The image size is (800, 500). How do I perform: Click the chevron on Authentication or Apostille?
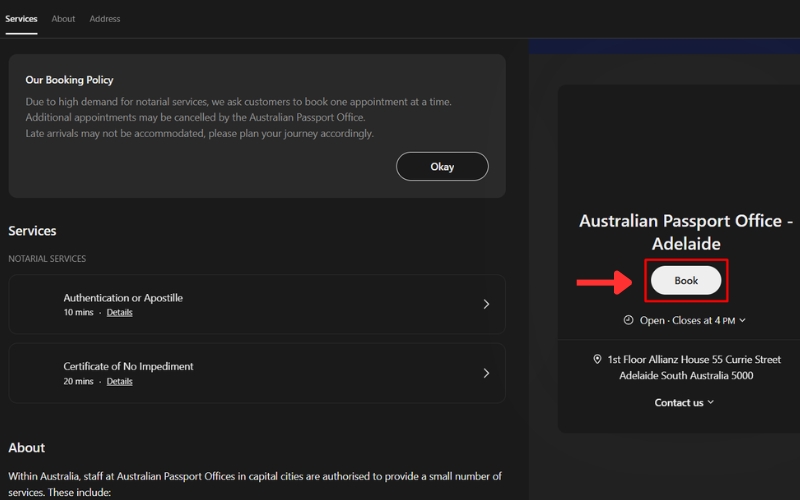(486, 304)
